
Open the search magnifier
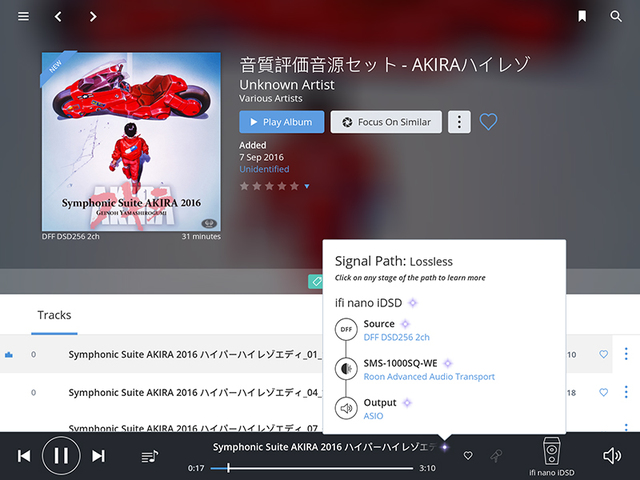(616, 16)
